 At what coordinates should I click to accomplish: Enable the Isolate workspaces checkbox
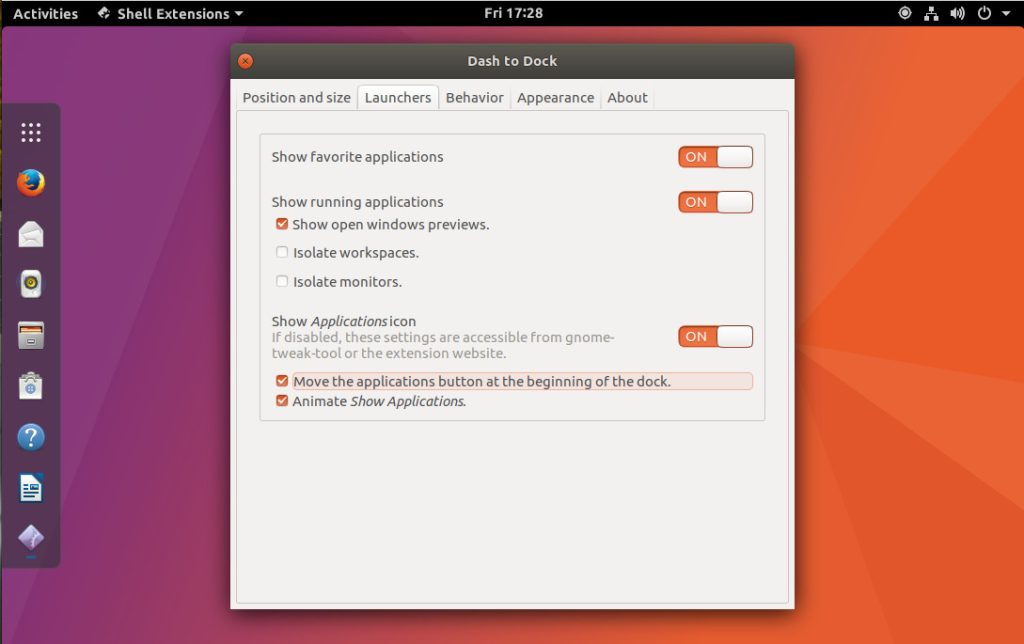click(282, 253)
